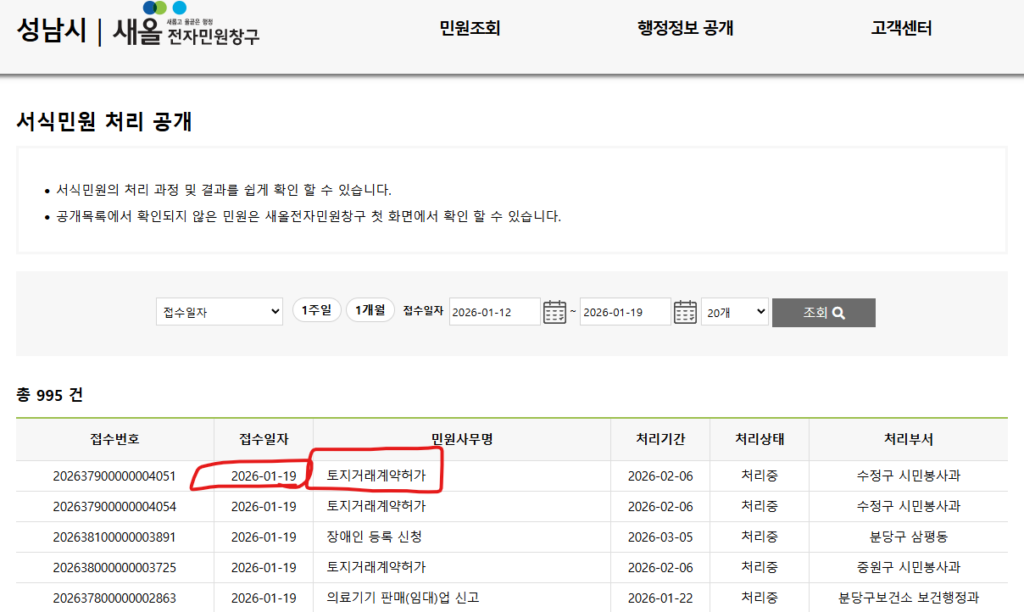Open the 행정정보 공개 menu
Viewport: 1024px width, 612px height.
tap(686, 29)
